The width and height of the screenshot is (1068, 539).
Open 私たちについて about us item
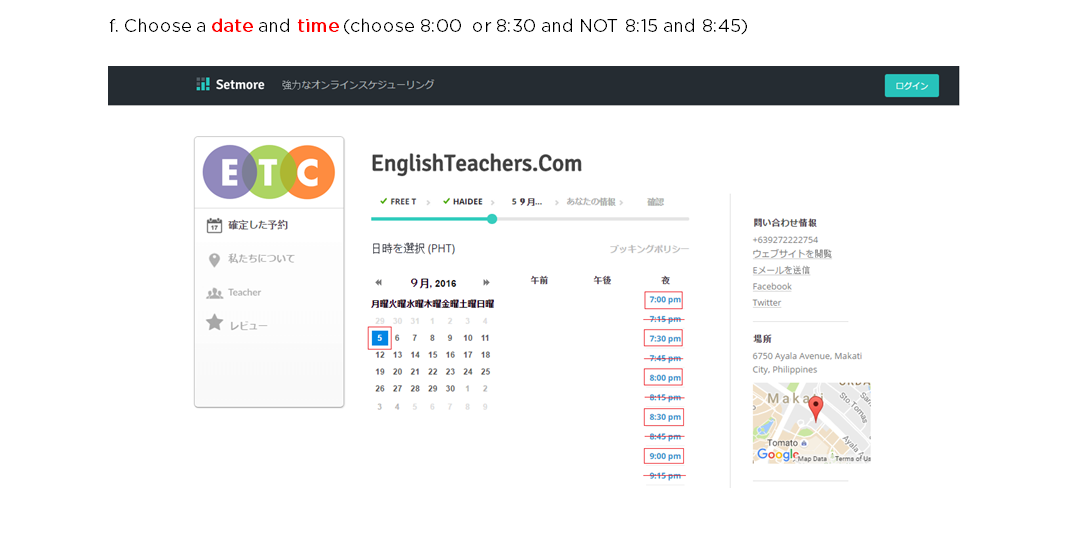point(261,258)
